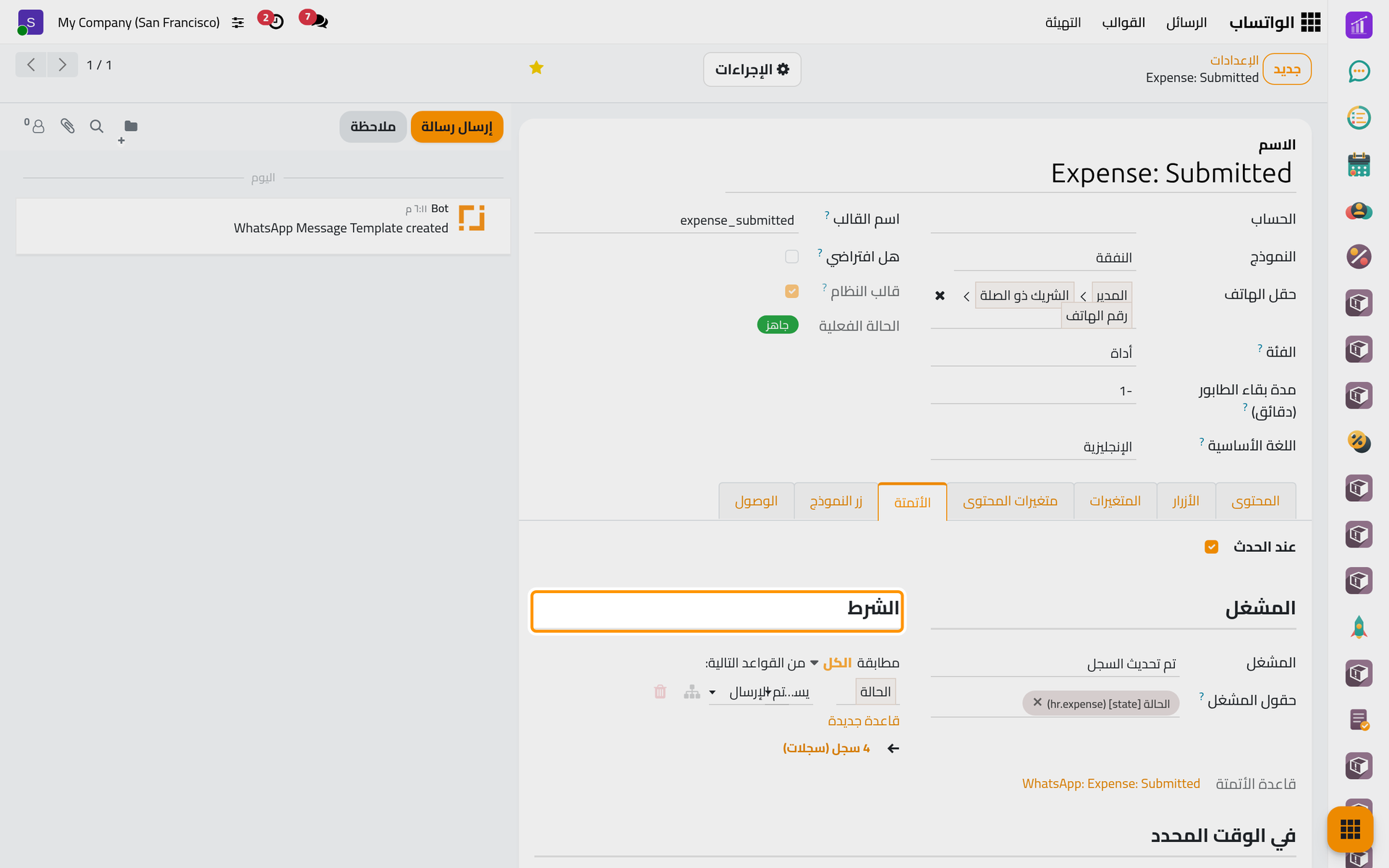Open the calendar app in sidebar
This screenshot has width=1389, height=868.
(1359, 164)
